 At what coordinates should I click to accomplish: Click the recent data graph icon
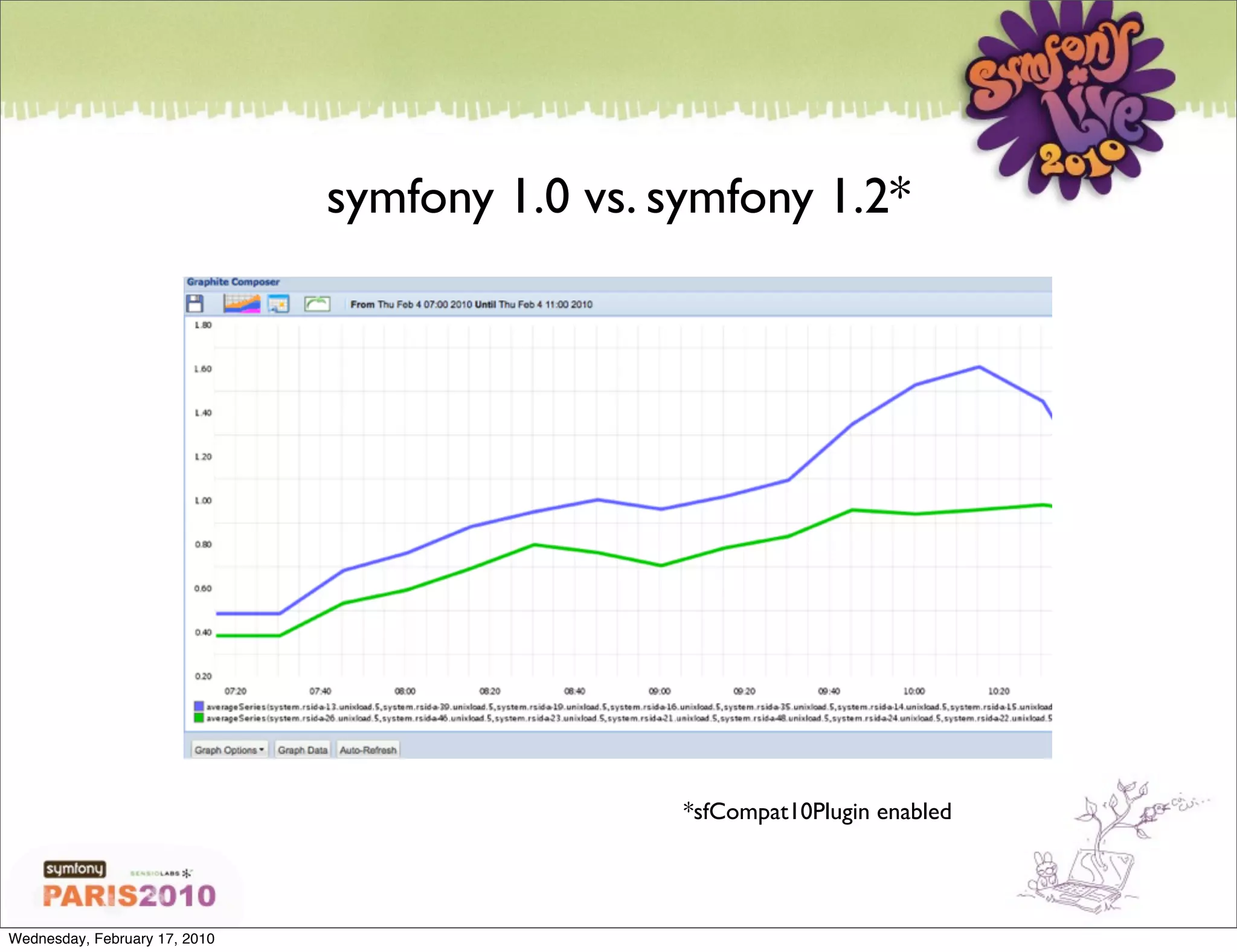pyautogui.click(x=242, y=303)
